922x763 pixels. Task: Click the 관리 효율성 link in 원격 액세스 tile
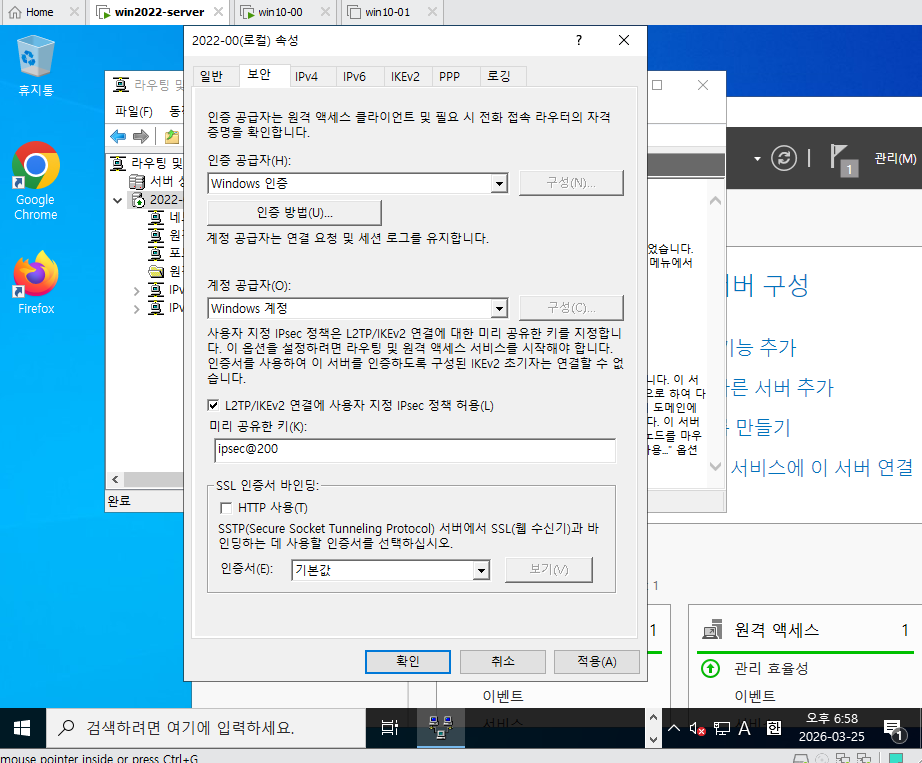point(771,668)
